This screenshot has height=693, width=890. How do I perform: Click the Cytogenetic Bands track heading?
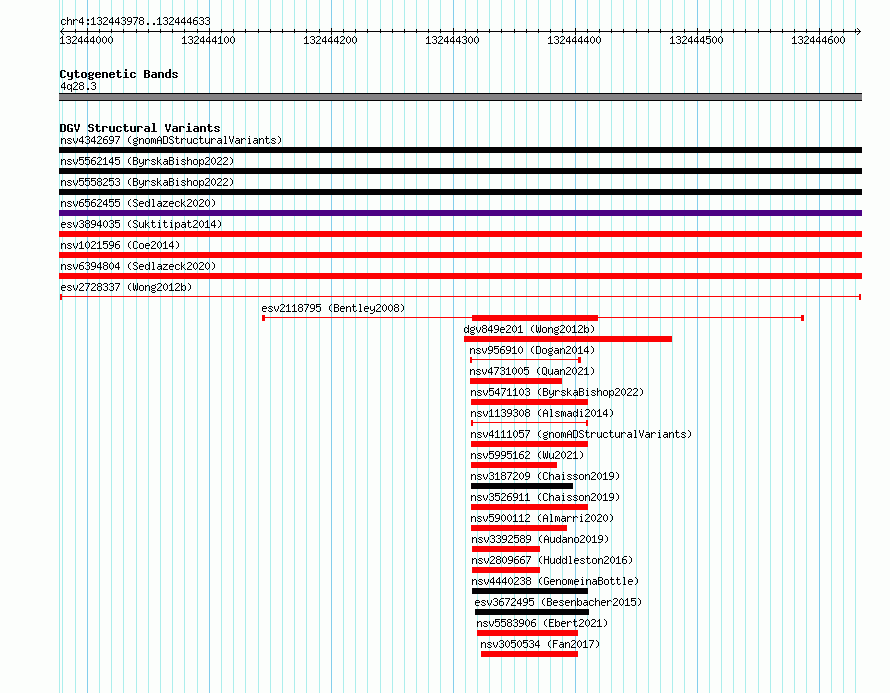pos(119,74)
